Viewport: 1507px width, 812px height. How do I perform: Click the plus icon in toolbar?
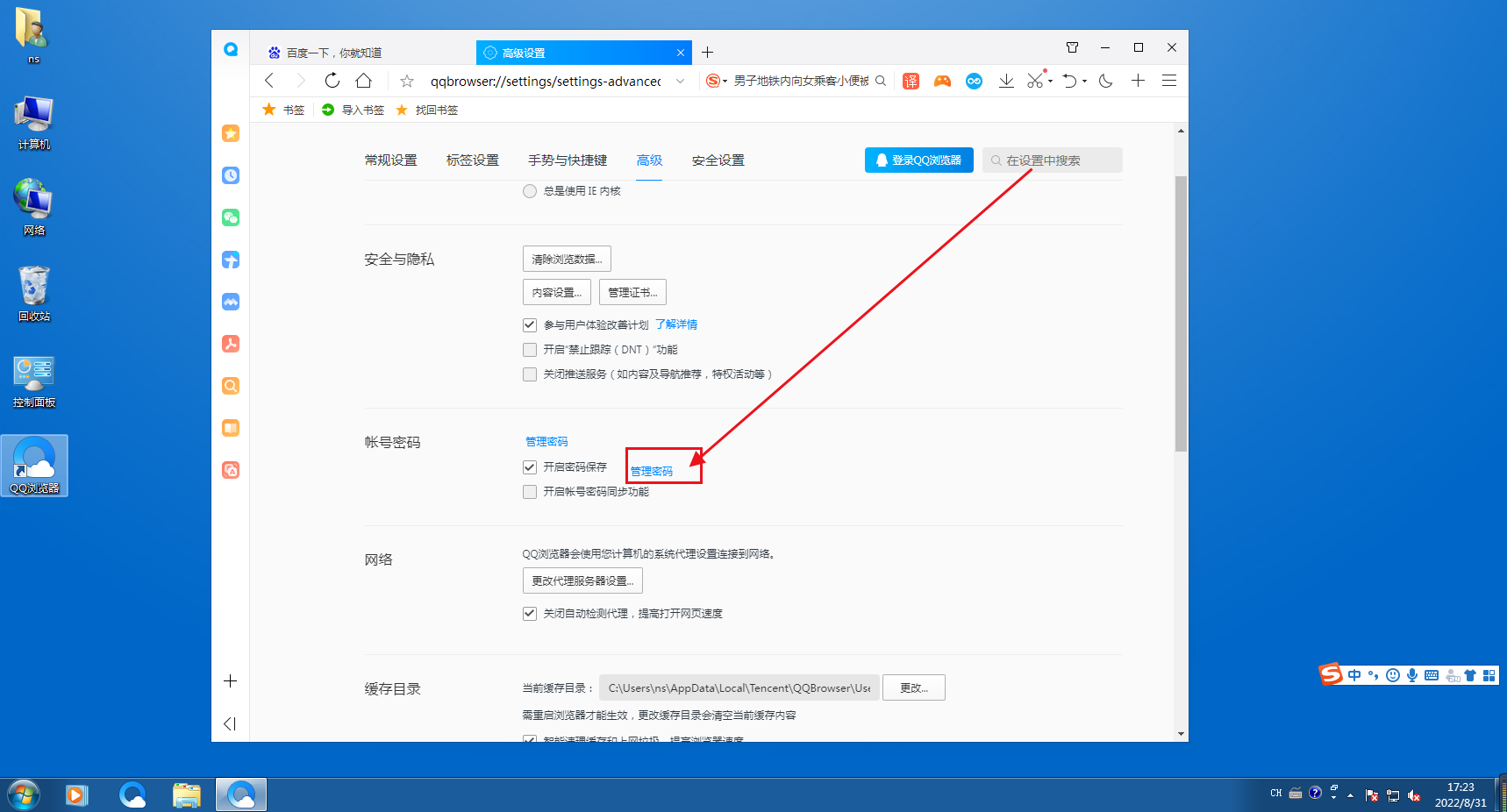click(1138, 81)
